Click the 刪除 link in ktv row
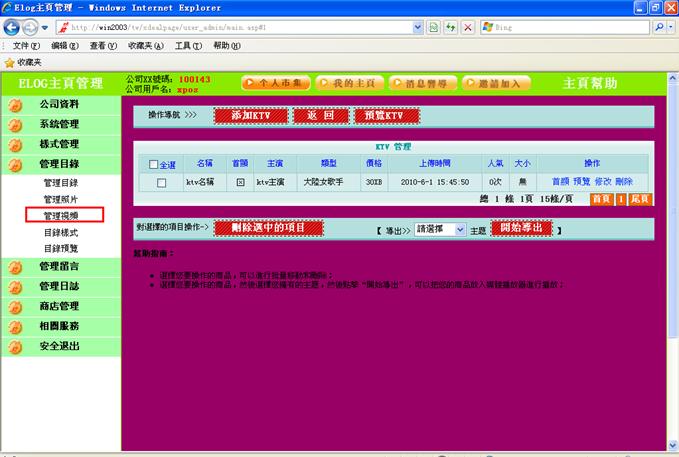 click(x=624, y=182)
